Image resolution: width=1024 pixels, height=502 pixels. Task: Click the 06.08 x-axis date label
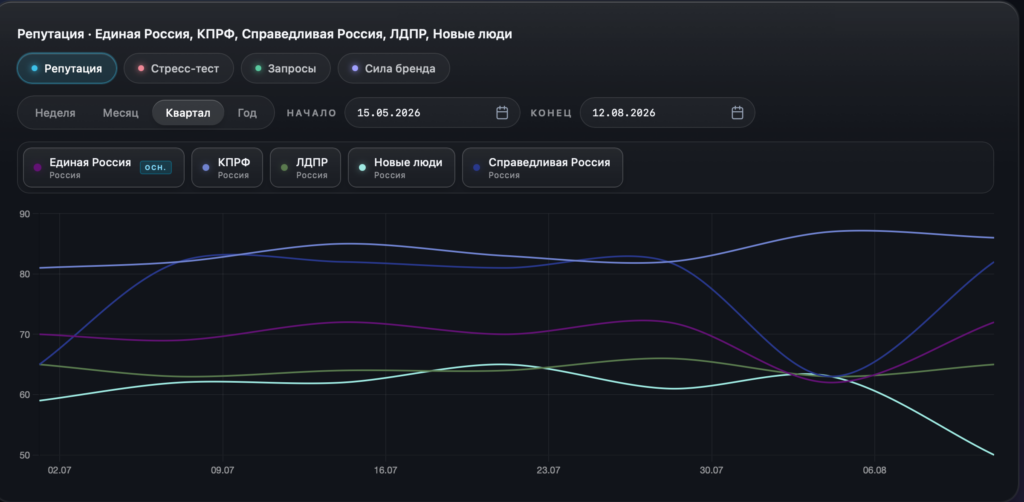coord(874,471)
